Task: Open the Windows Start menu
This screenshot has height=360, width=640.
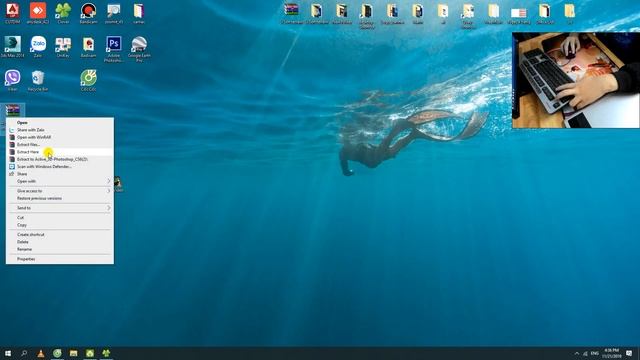Action: coord(8,353)
